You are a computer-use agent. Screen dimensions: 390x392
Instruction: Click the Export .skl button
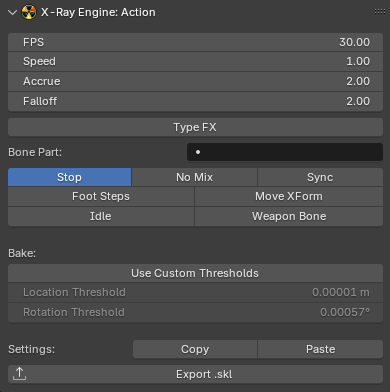(195, 374)
